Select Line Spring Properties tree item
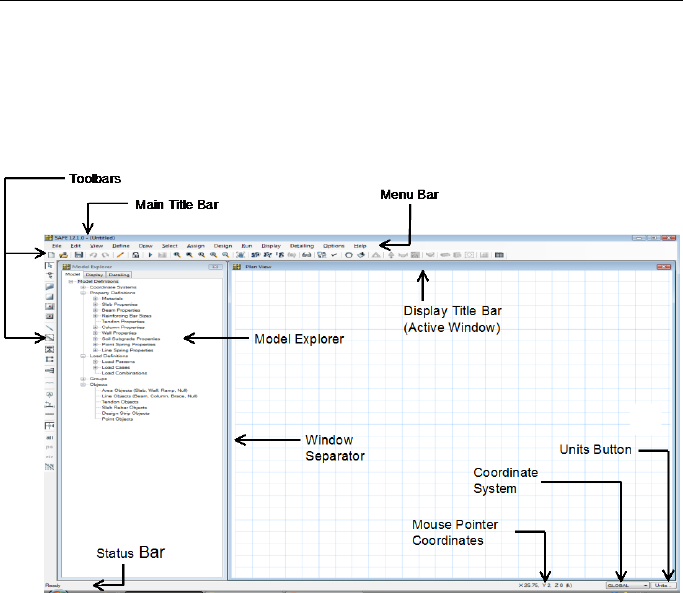Screen dimensions: 683x593 point(127,350)
